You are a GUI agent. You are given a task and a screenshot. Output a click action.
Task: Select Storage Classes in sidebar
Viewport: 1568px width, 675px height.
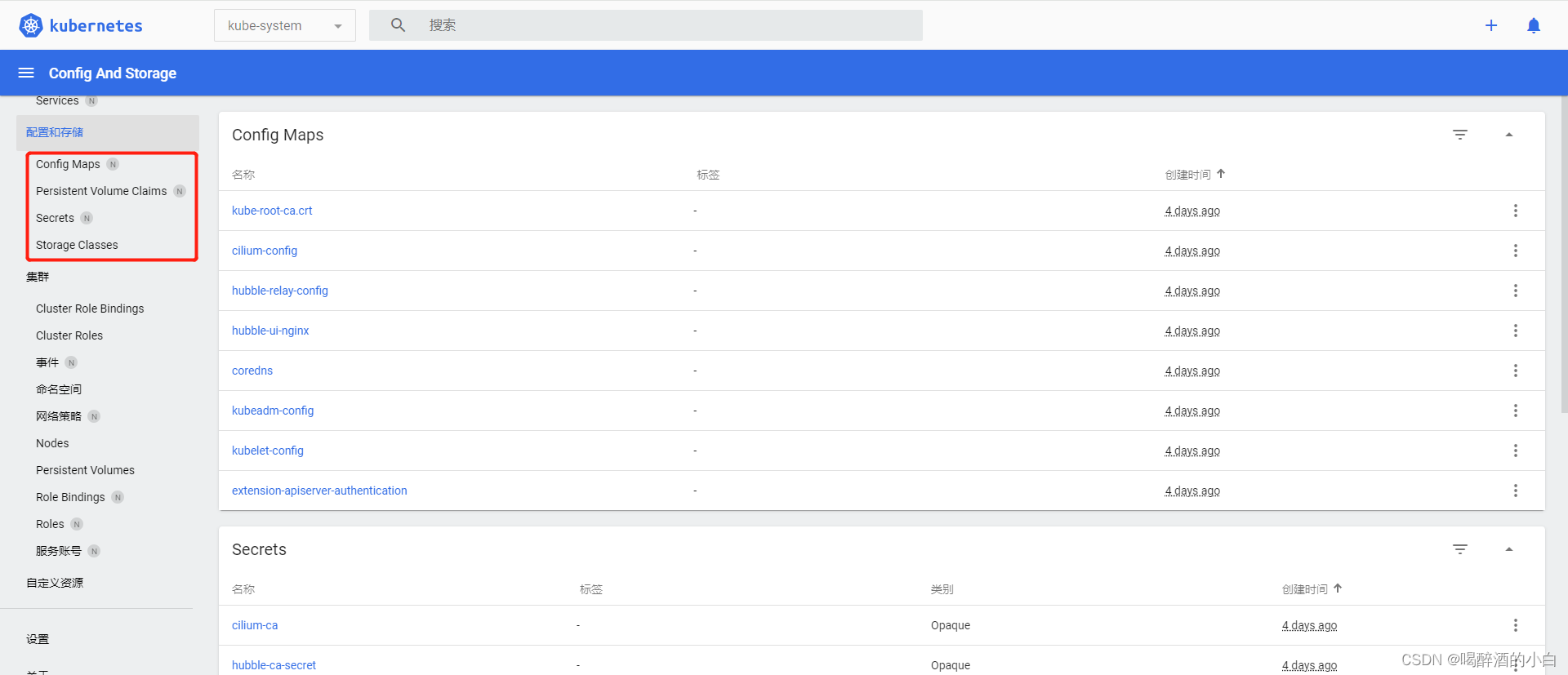tap(77, 245)
